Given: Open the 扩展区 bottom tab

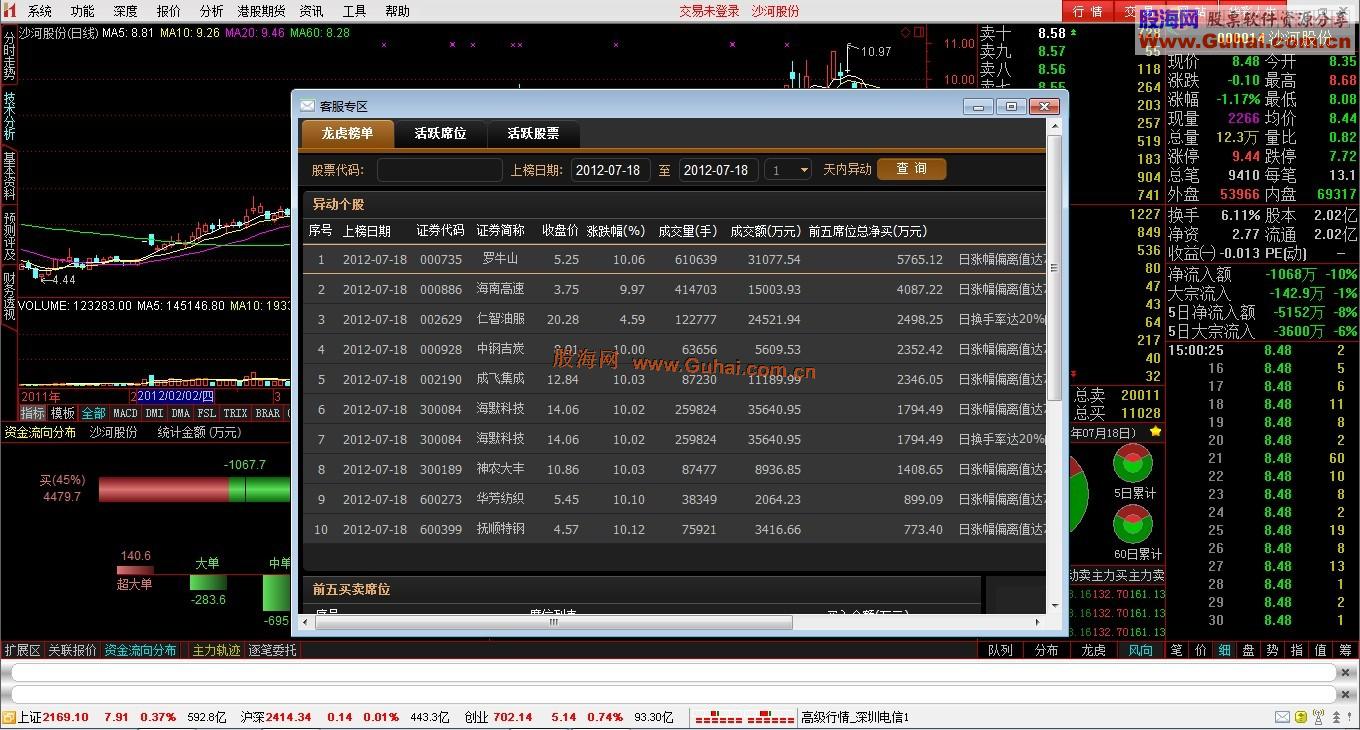Looking at the screenshot, I should click(x=22, y=650).
